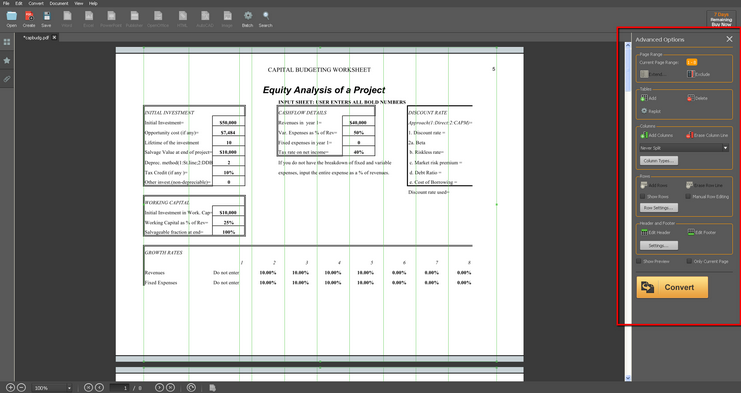Click the Column Types... button
Viewport: 741px width, 393px height.
coord(659,161)
